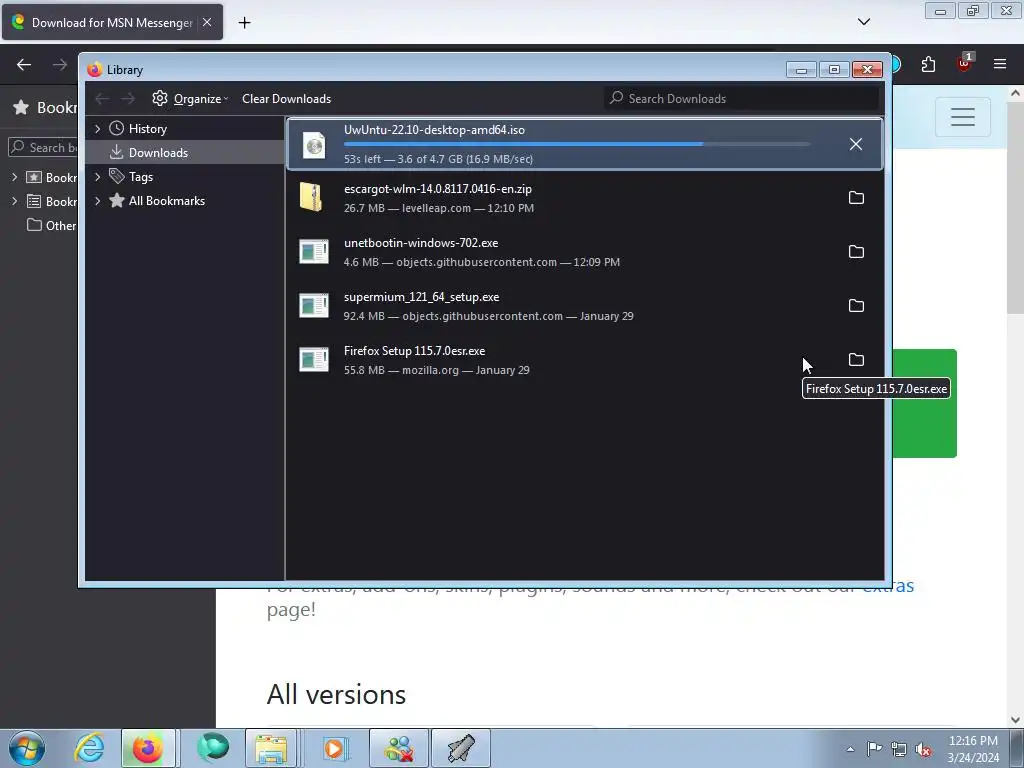
Task: Expand the second bookmarks sidebar folder
Action: point(14,201)
